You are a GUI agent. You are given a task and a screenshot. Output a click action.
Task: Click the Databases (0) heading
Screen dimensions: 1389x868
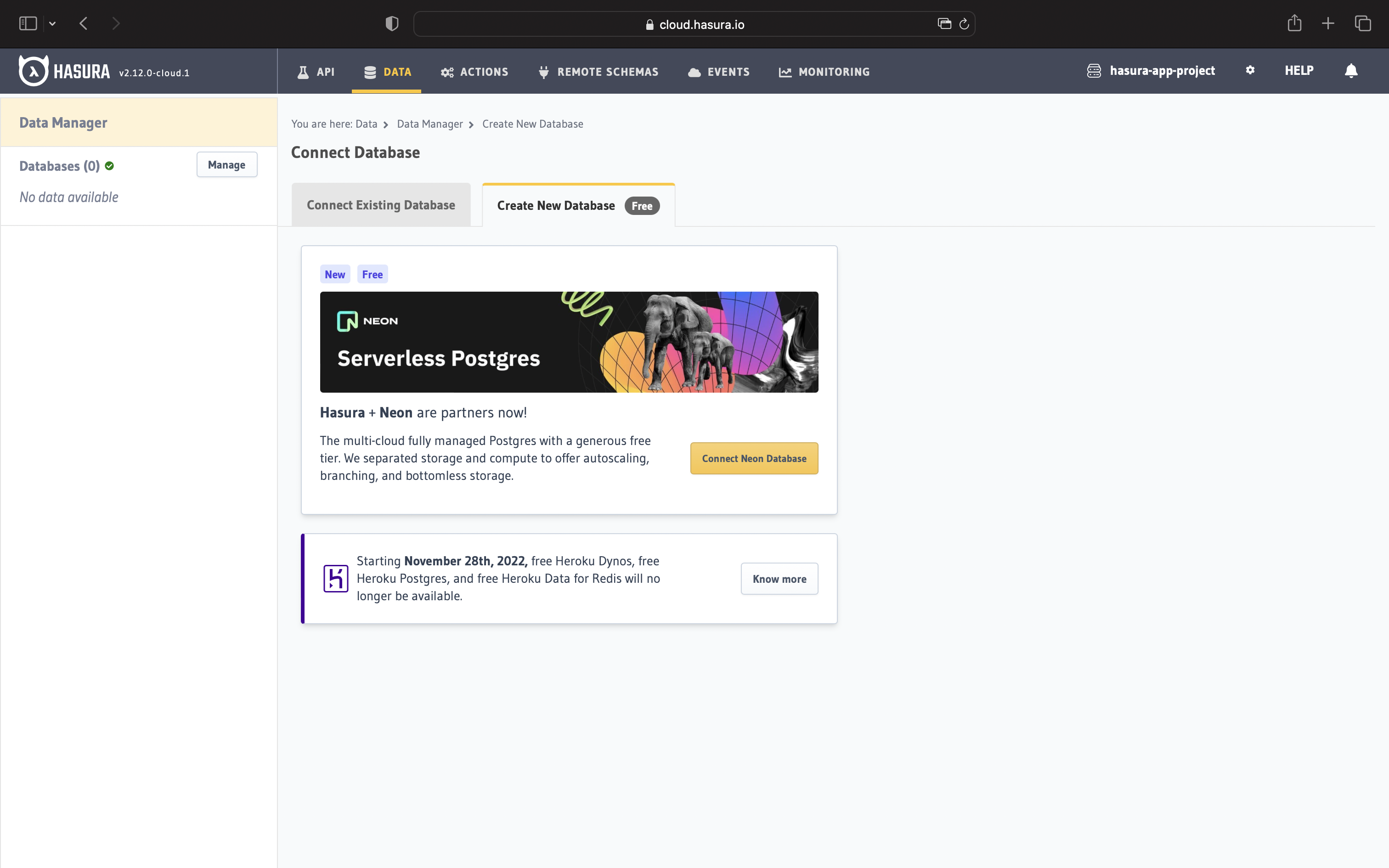coord(59,166)
